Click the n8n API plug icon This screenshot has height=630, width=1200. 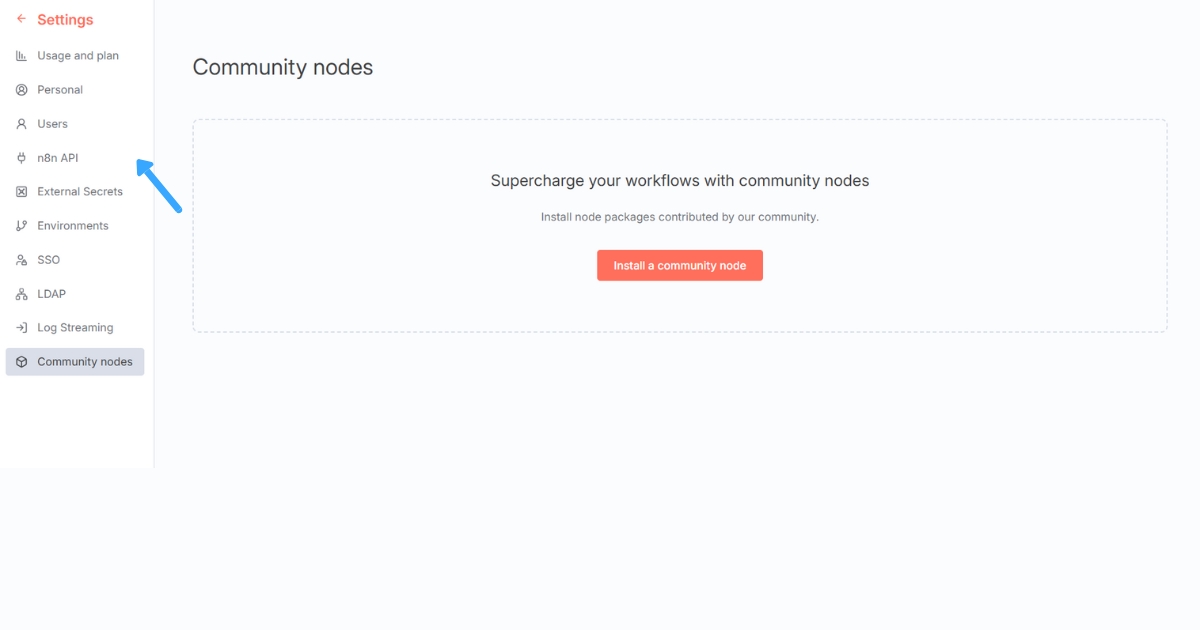(22, 157)
